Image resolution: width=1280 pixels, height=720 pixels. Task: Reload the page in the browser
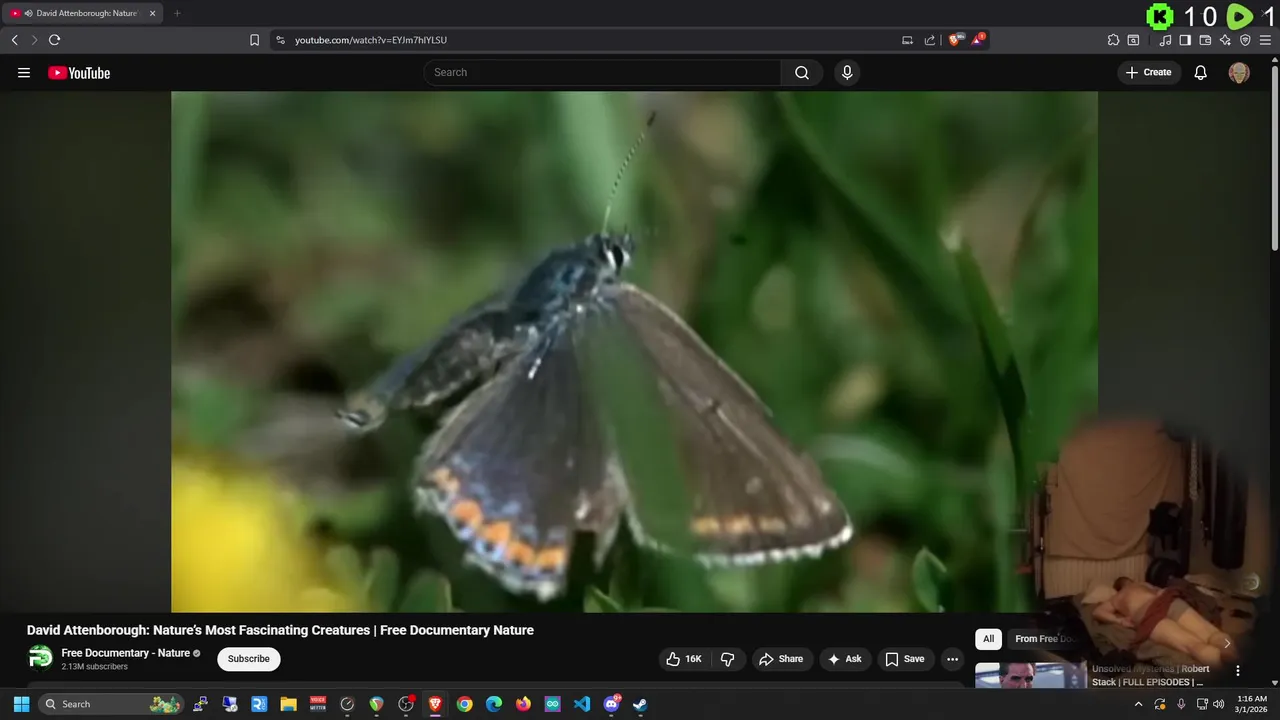[54, 40]
